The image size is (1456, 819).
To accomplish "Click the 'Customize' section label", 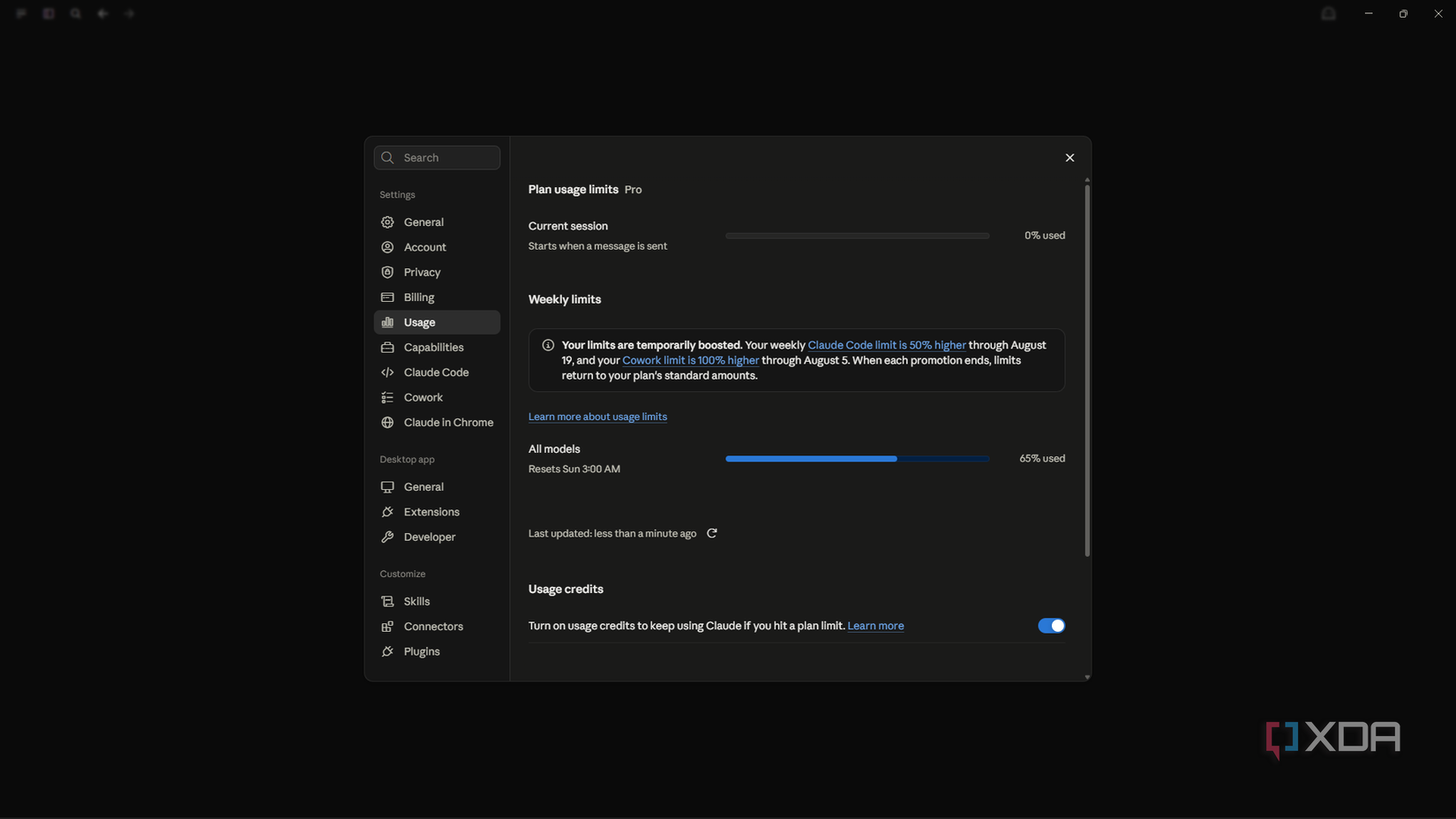I will tap(402, 574).
